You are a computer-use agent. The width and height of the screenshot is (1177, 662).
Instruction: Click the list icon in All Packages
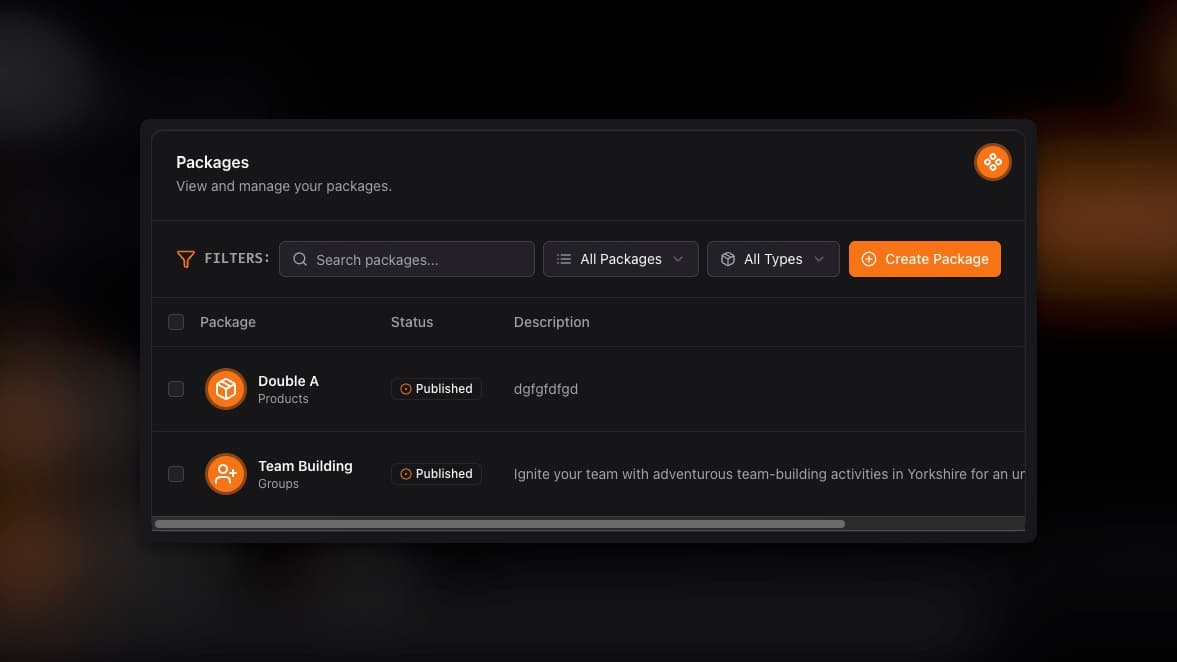pos(564,259)
